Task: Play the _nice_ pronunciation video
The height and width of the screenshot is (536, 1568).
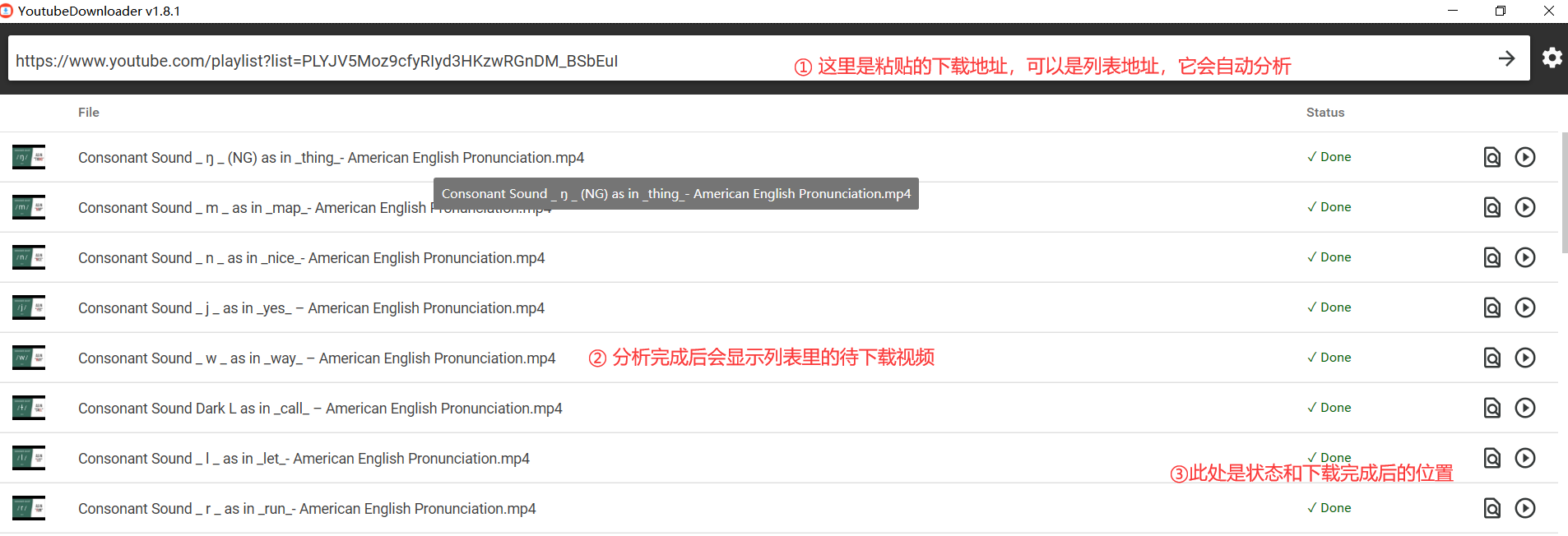Action: (1525, 257)
